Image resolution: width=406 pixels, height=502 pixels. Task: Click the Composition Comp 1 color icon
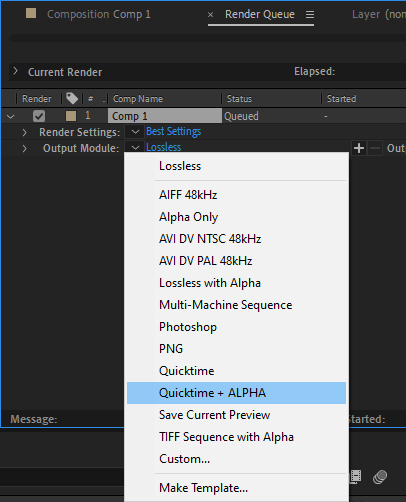tap(31, 13)
